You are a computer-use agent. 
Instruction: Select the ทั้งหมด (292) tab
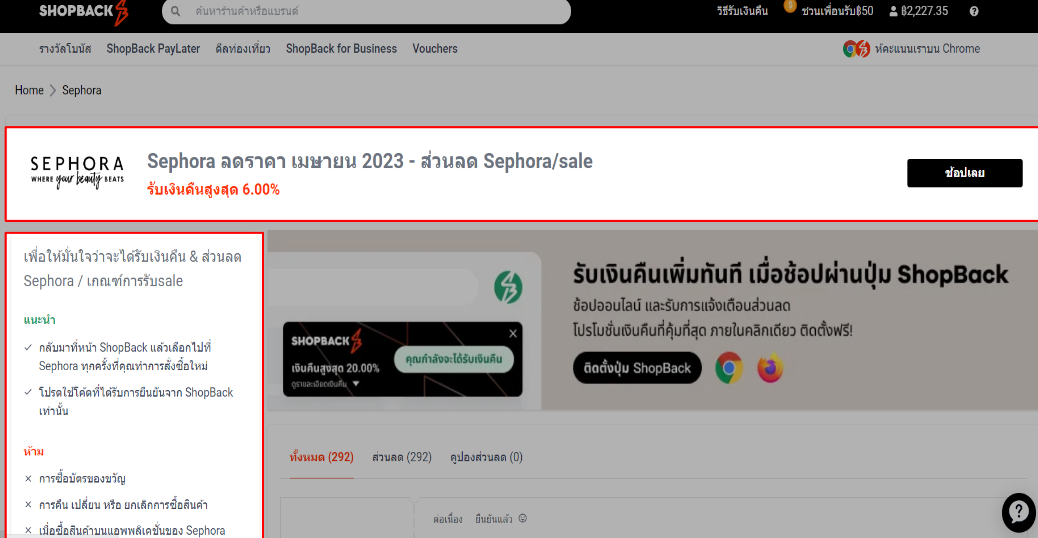coord(321,457)
